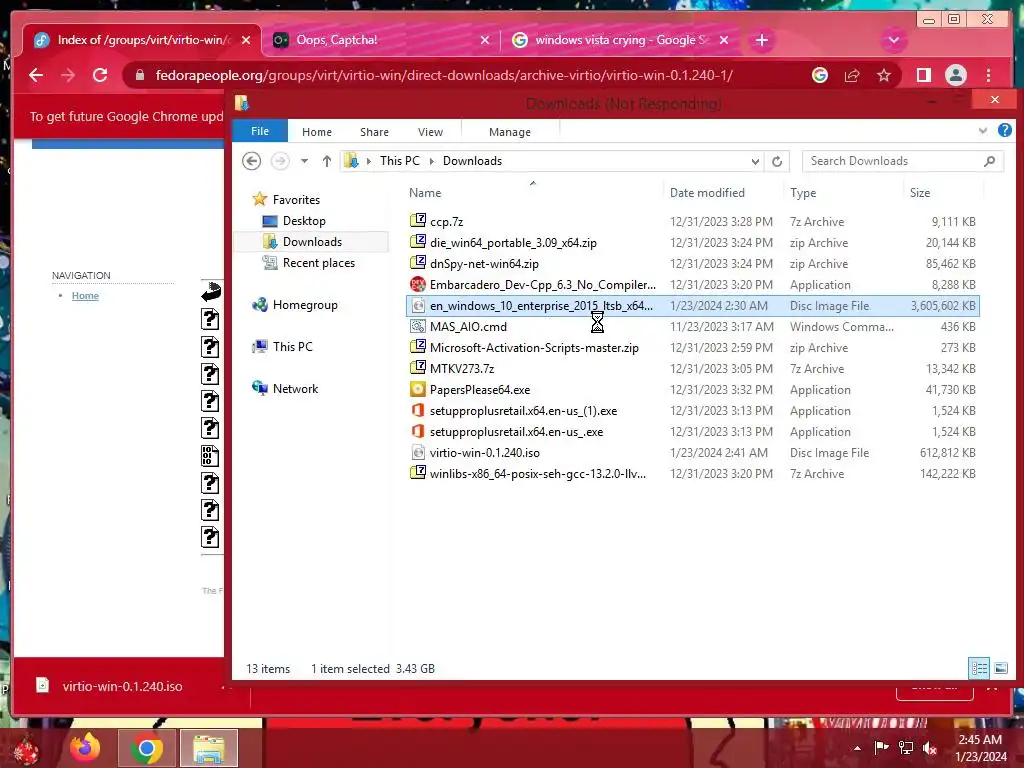
Task: Click the network tray icon
Action: coord(906,748)
